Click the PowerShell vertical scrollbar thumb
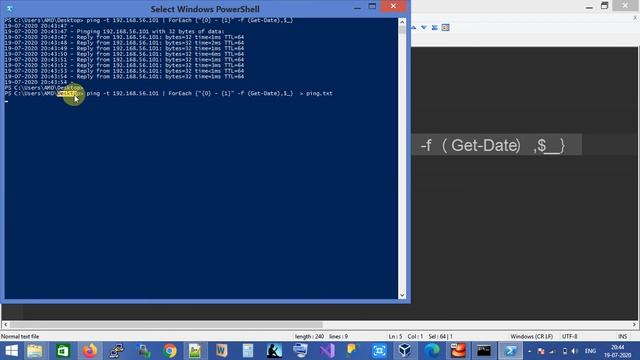Image resolution: width=640 pixels, height=360 pixels. pos(402,30)
